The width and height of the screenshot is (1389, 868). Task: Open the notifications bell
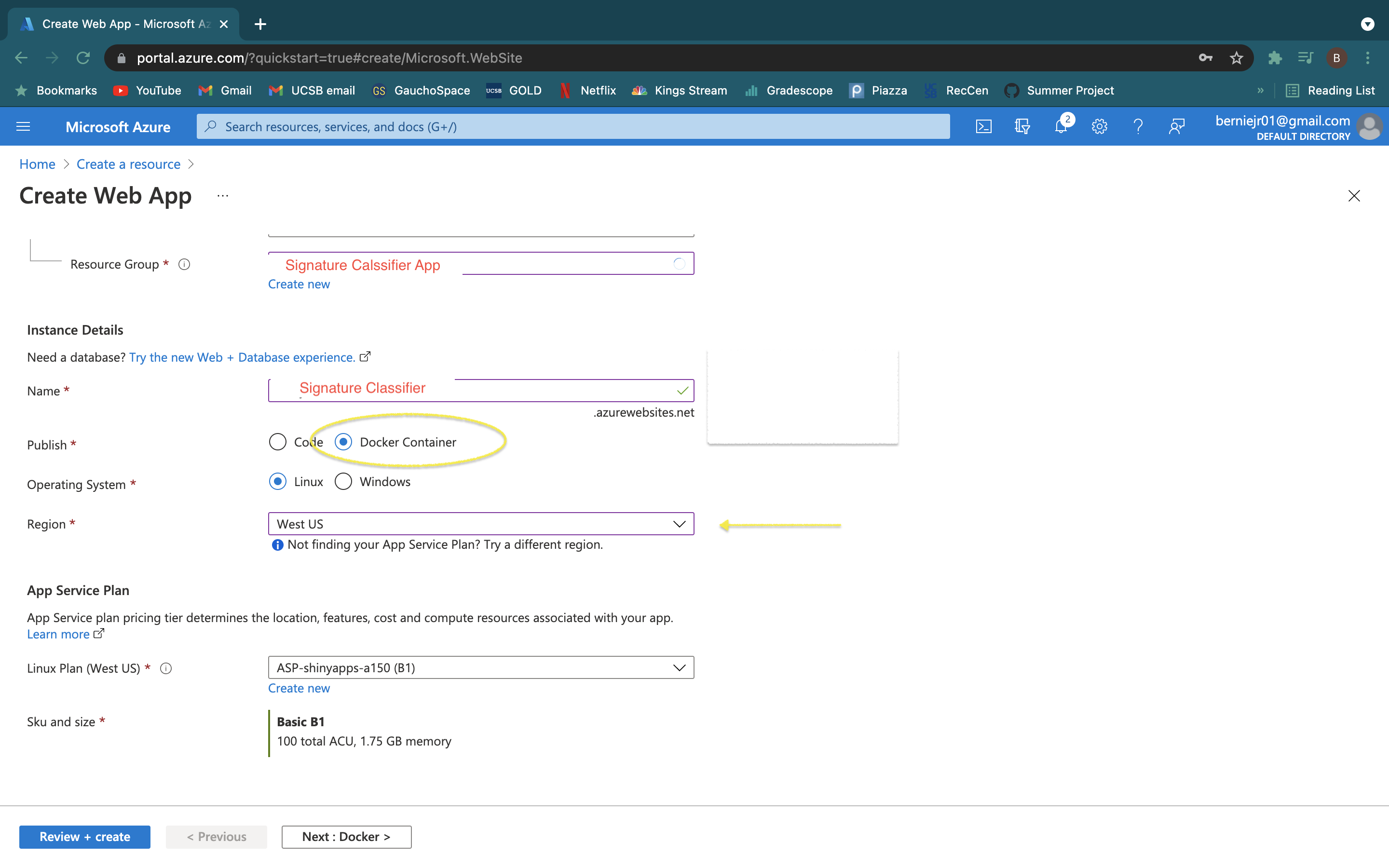coord(1061,126)
